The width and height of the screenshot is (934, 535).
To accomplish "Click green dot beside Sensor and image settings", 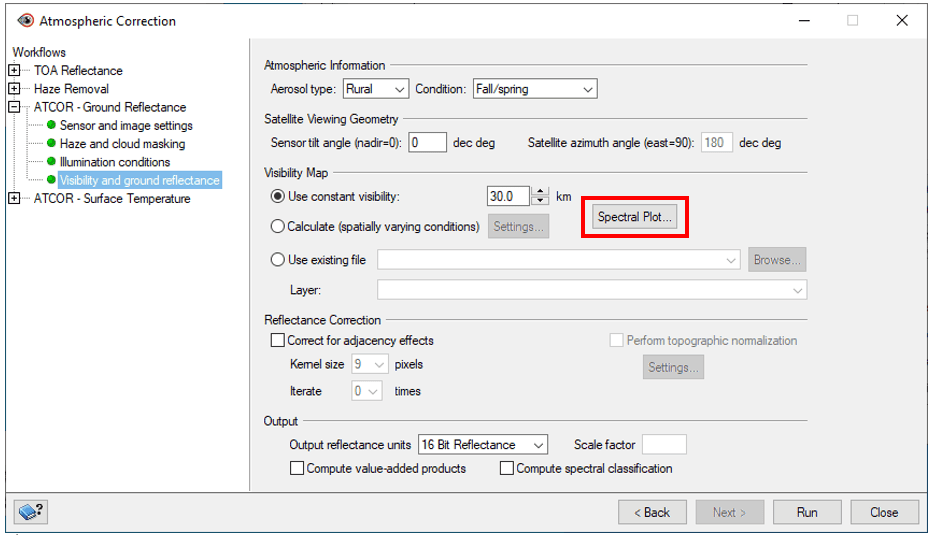I will [51, 125].
